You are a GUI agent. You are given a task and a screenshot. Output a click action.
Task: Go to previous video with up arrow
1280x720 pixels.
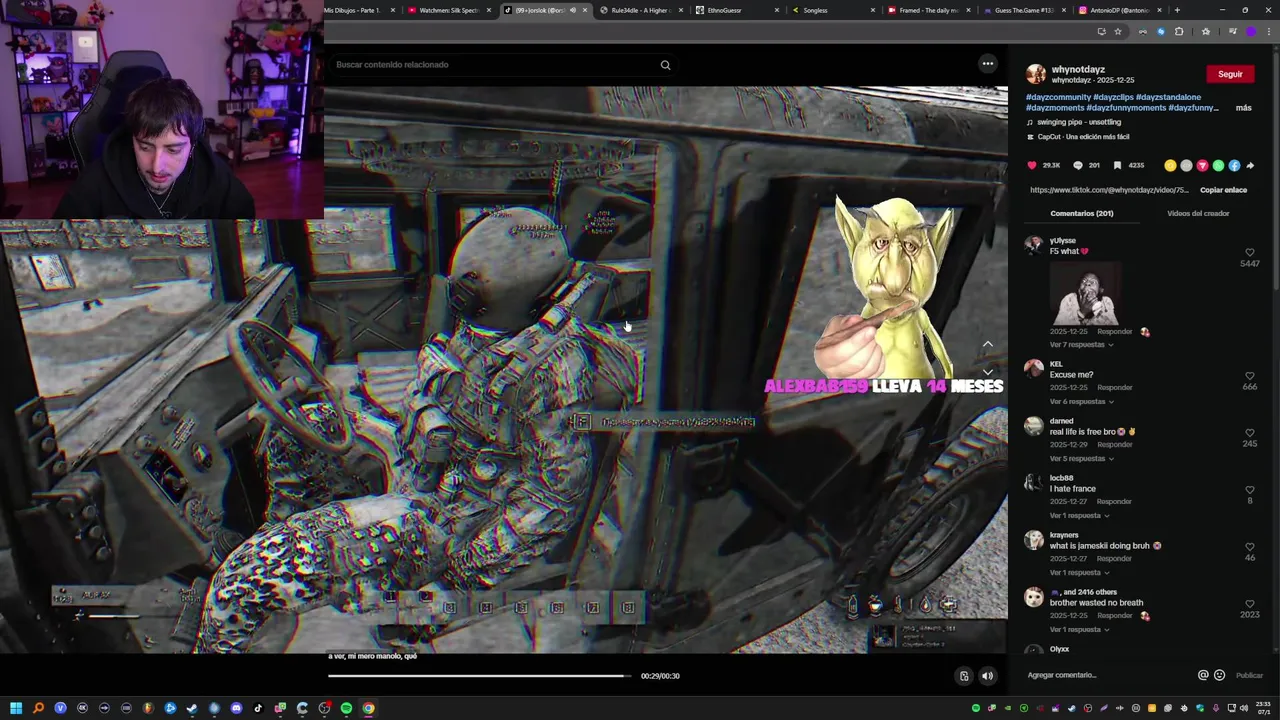point(988,344)
